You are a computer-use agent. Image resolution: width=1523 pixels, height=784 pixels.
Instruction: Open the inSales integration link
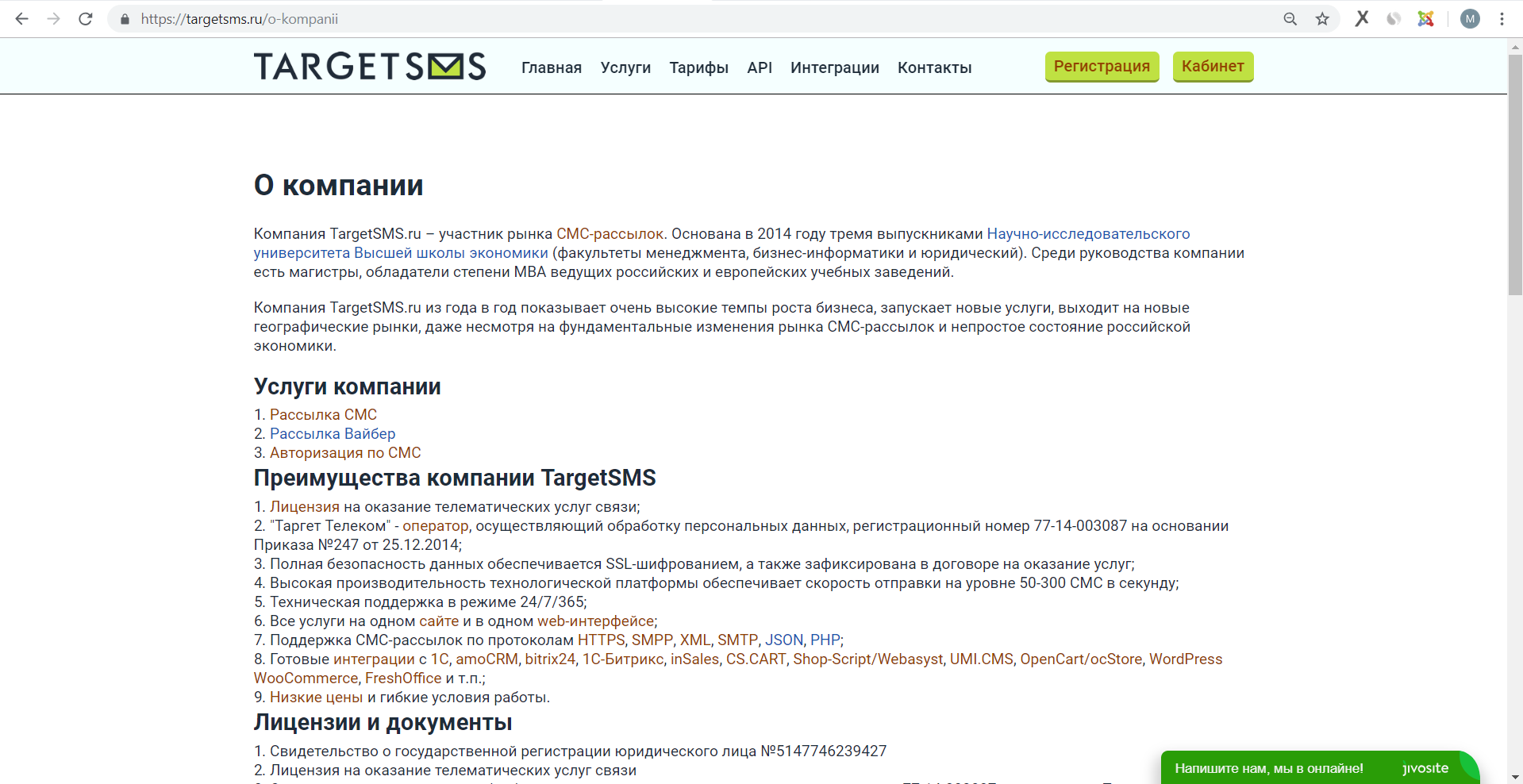point(694,659)
